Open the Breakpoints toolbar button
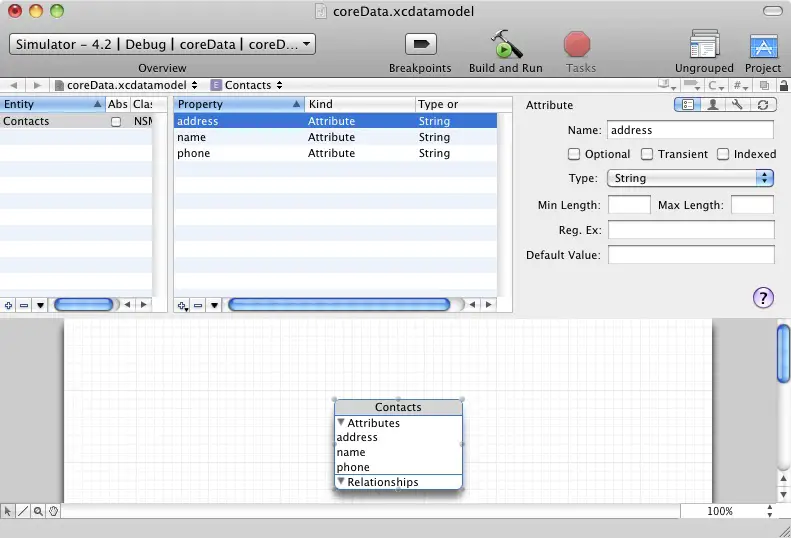This screenshot has width=791, height=538. point(421,44)
